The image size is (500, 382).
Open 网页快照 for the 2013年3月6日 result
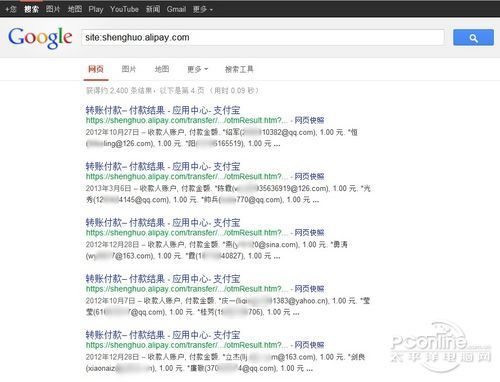[309, 176]
